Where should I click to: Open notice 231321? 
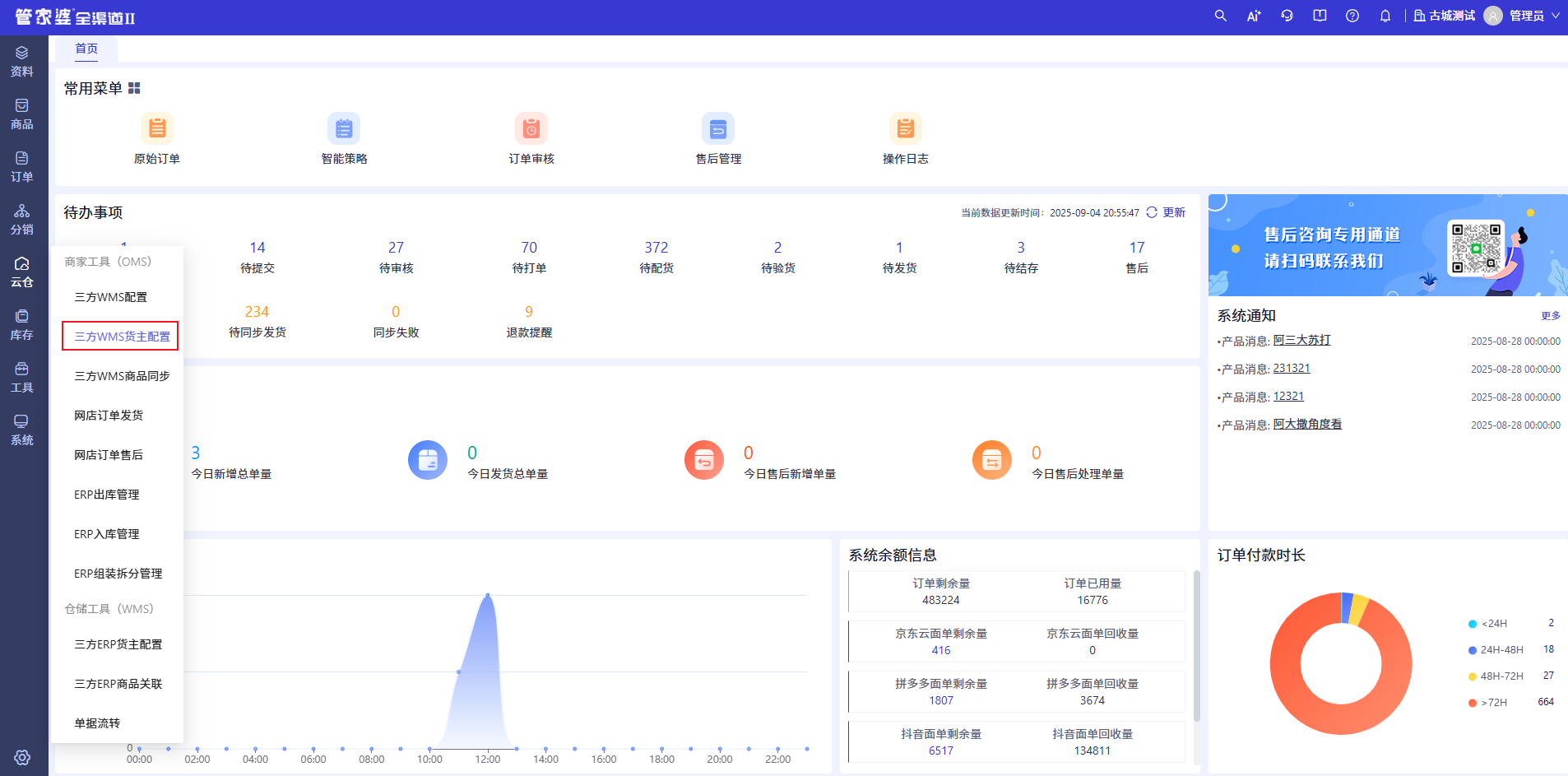1292,368
